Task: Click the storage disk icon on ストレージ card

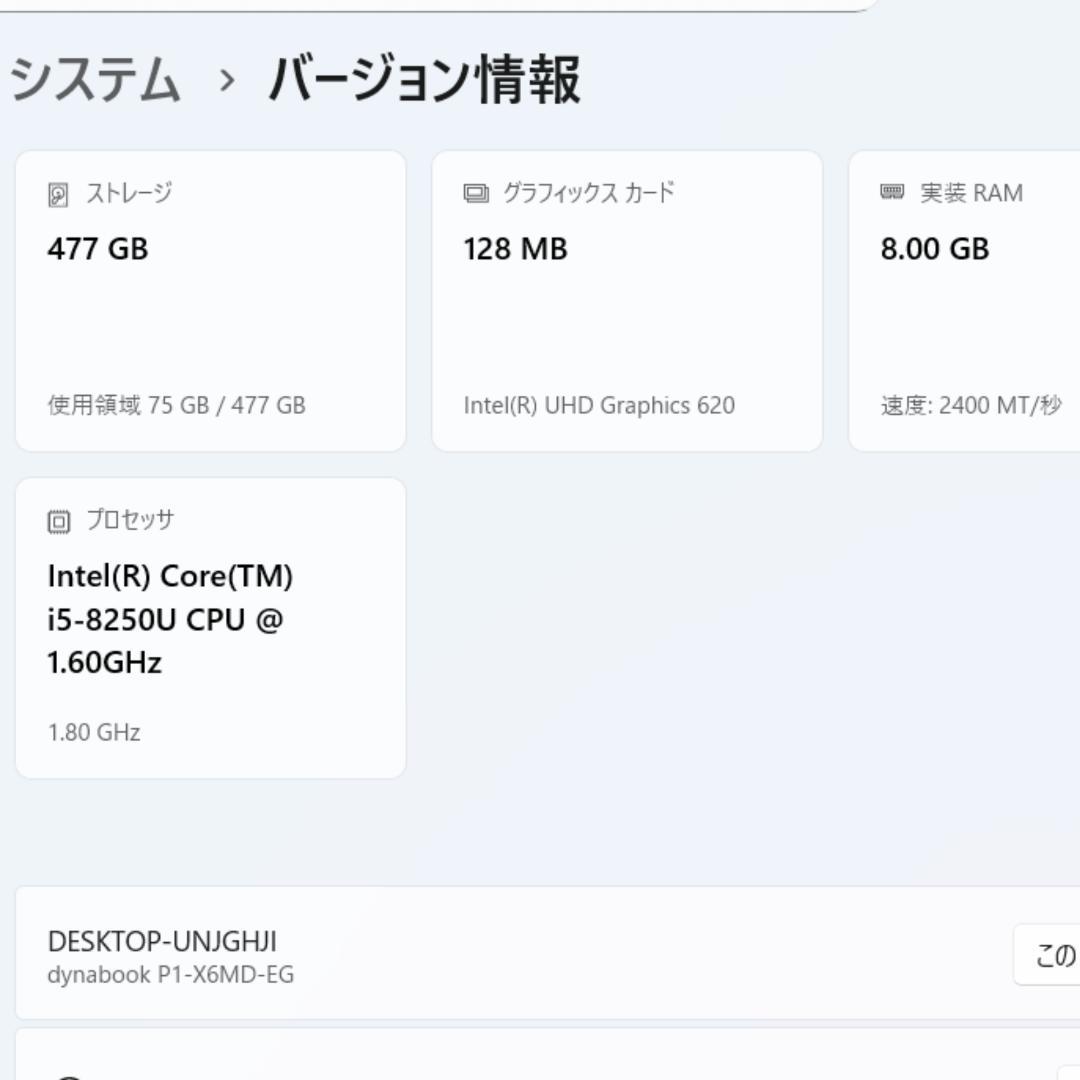Action: click(60, 193)
